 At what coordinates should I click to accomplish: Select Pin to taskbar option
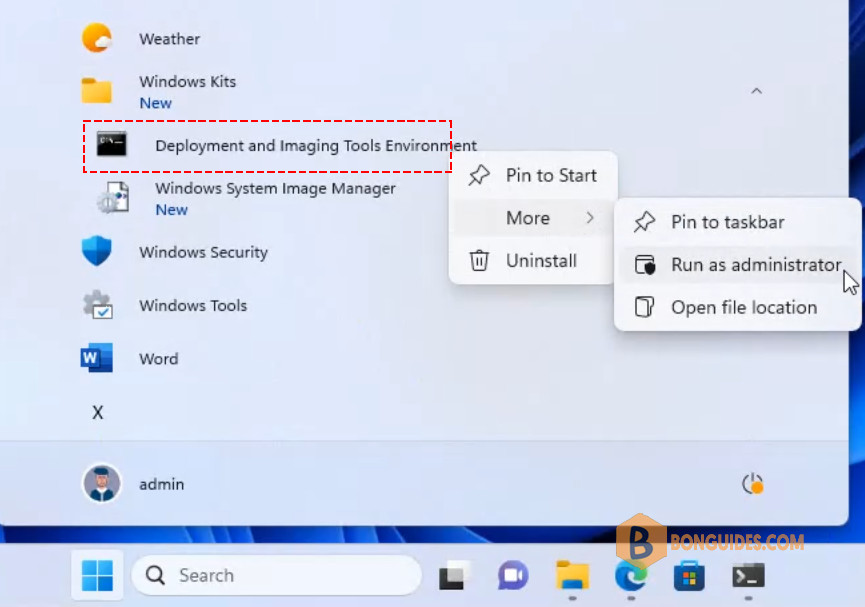tap(738, 222)
